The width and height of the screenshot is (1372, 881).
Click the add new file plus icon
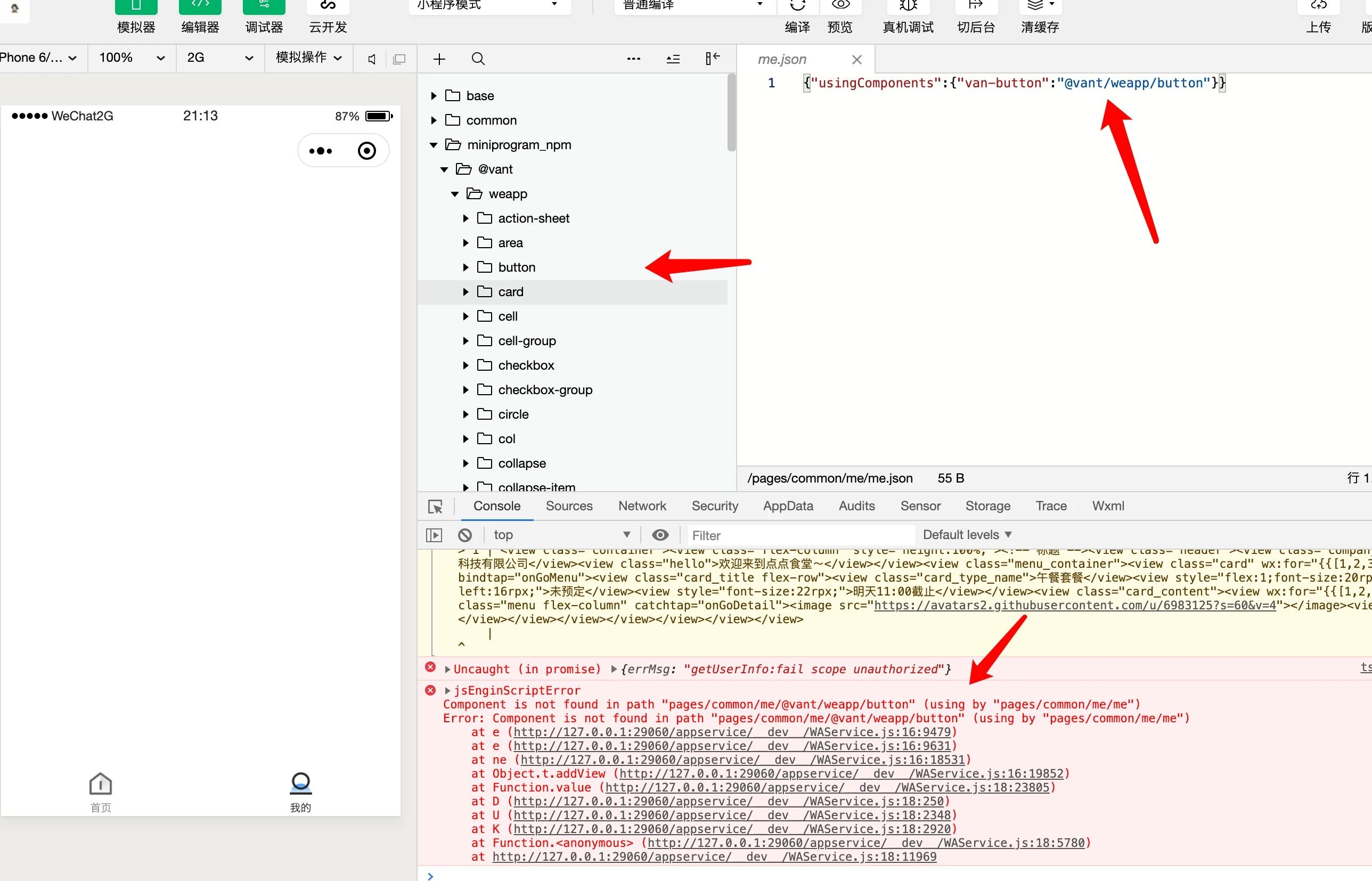[x=439, y=59]
